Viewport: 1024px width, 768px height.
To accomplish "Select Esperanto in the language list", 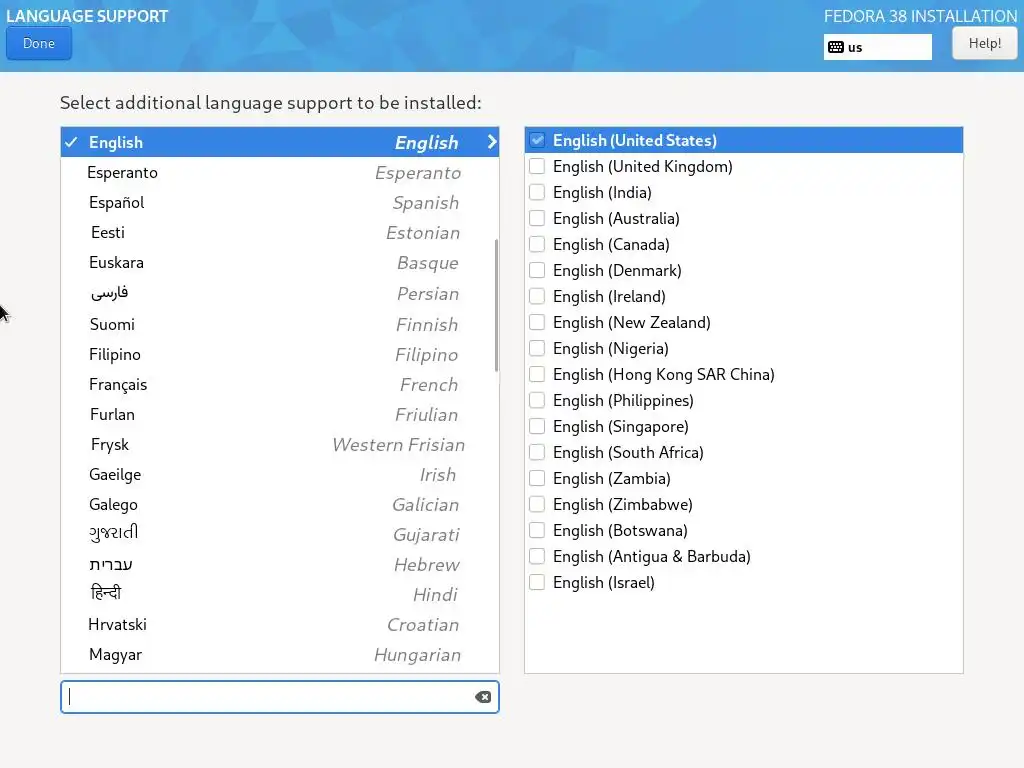I will (280, 172).
